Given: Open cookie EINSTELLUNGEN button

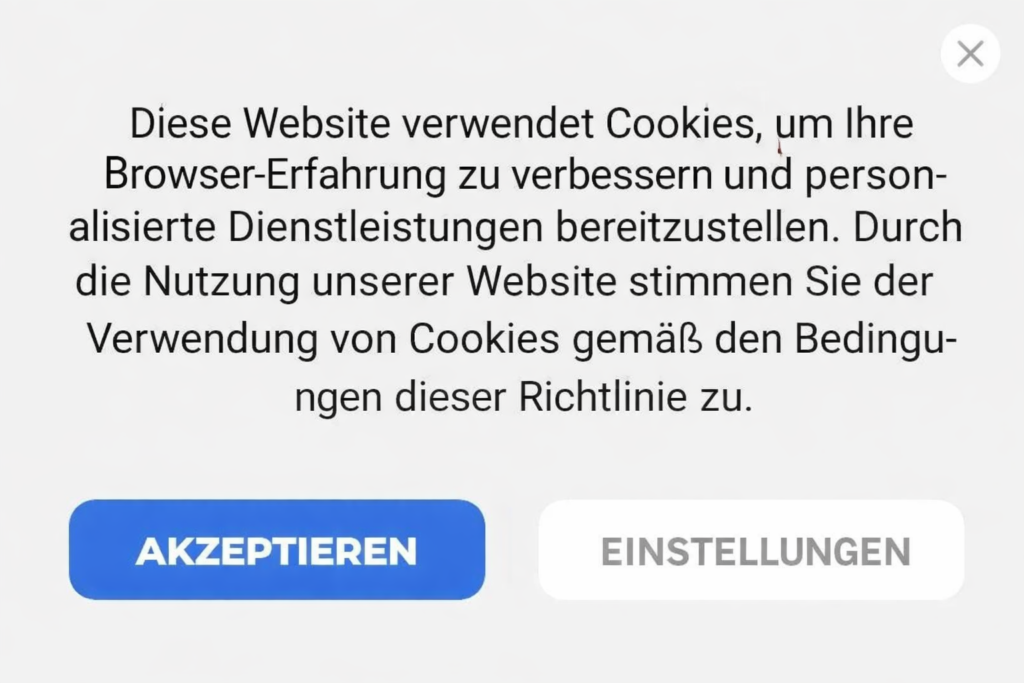Looking at the screenshot, I should (x=751, y=550).
